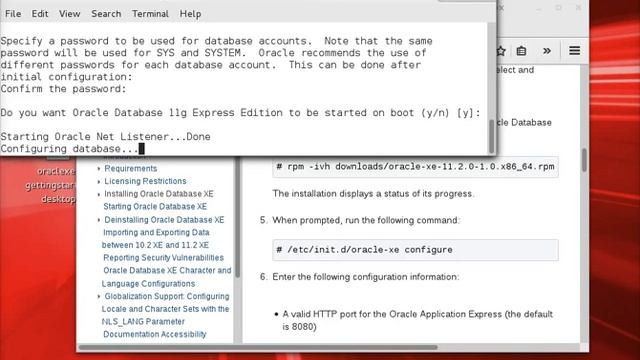The width and height of the screenshot is (640, 360).
Task: Open the File menu in terminal
Action: (x=13, y=14)
